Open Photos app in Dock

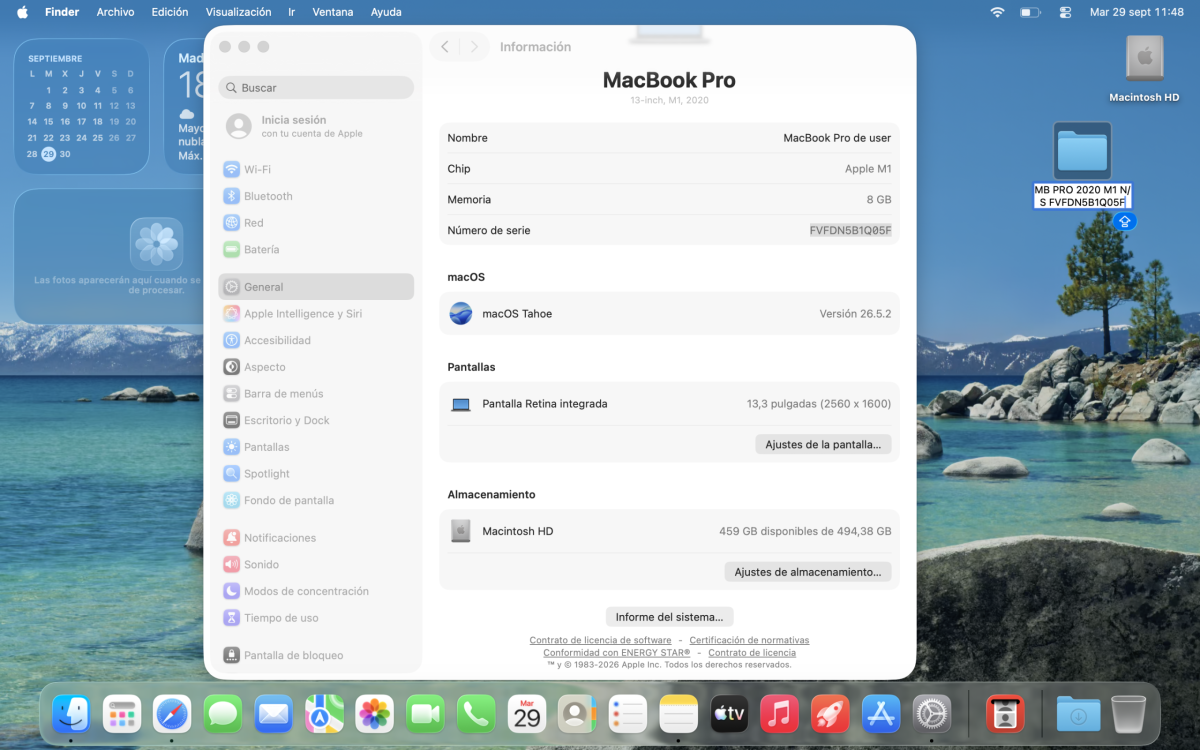click(375, 714)
